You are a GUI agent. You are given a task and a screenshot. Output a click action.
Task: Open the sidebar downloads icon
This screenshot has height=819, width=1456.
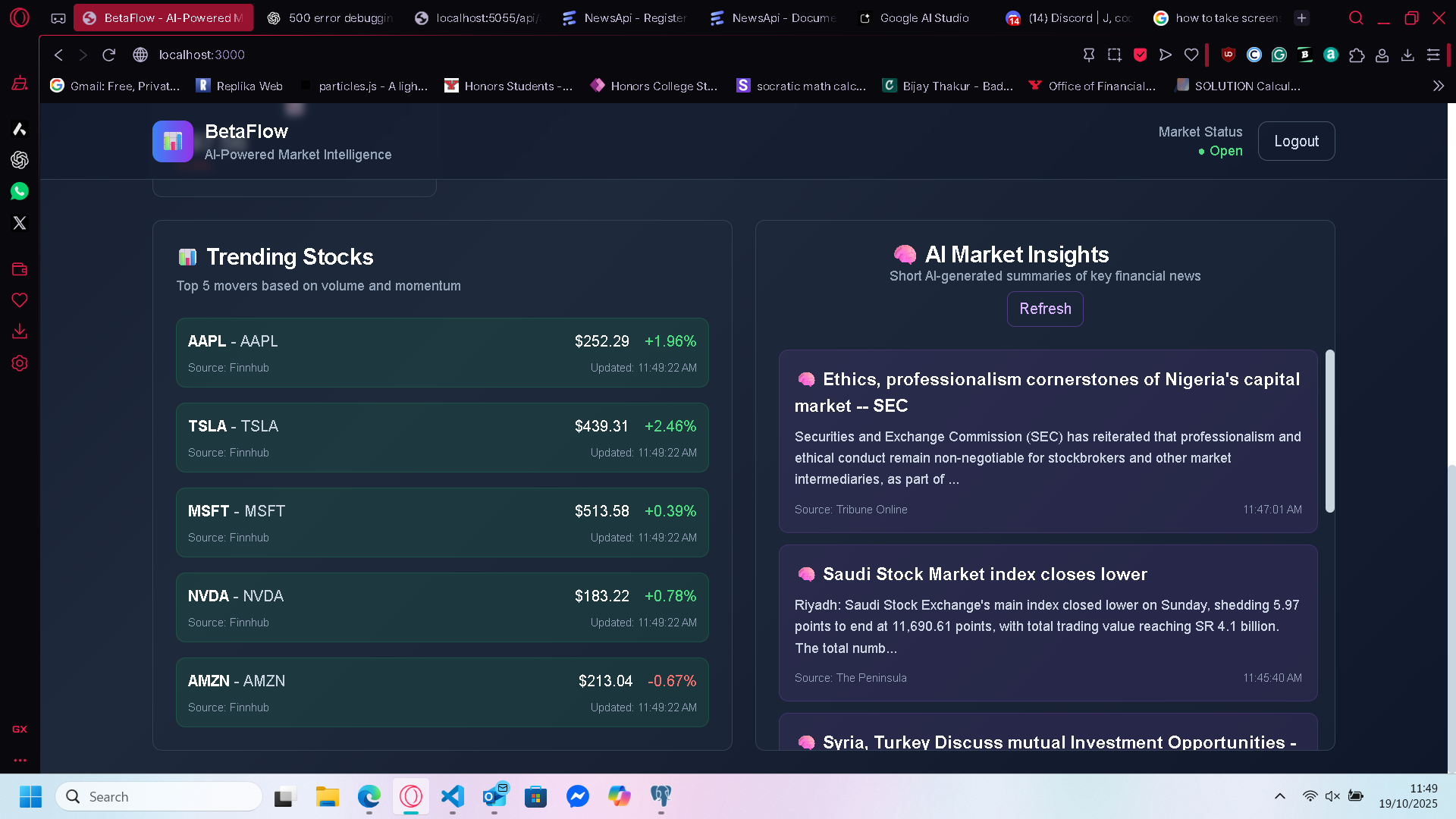coord(20,331)
